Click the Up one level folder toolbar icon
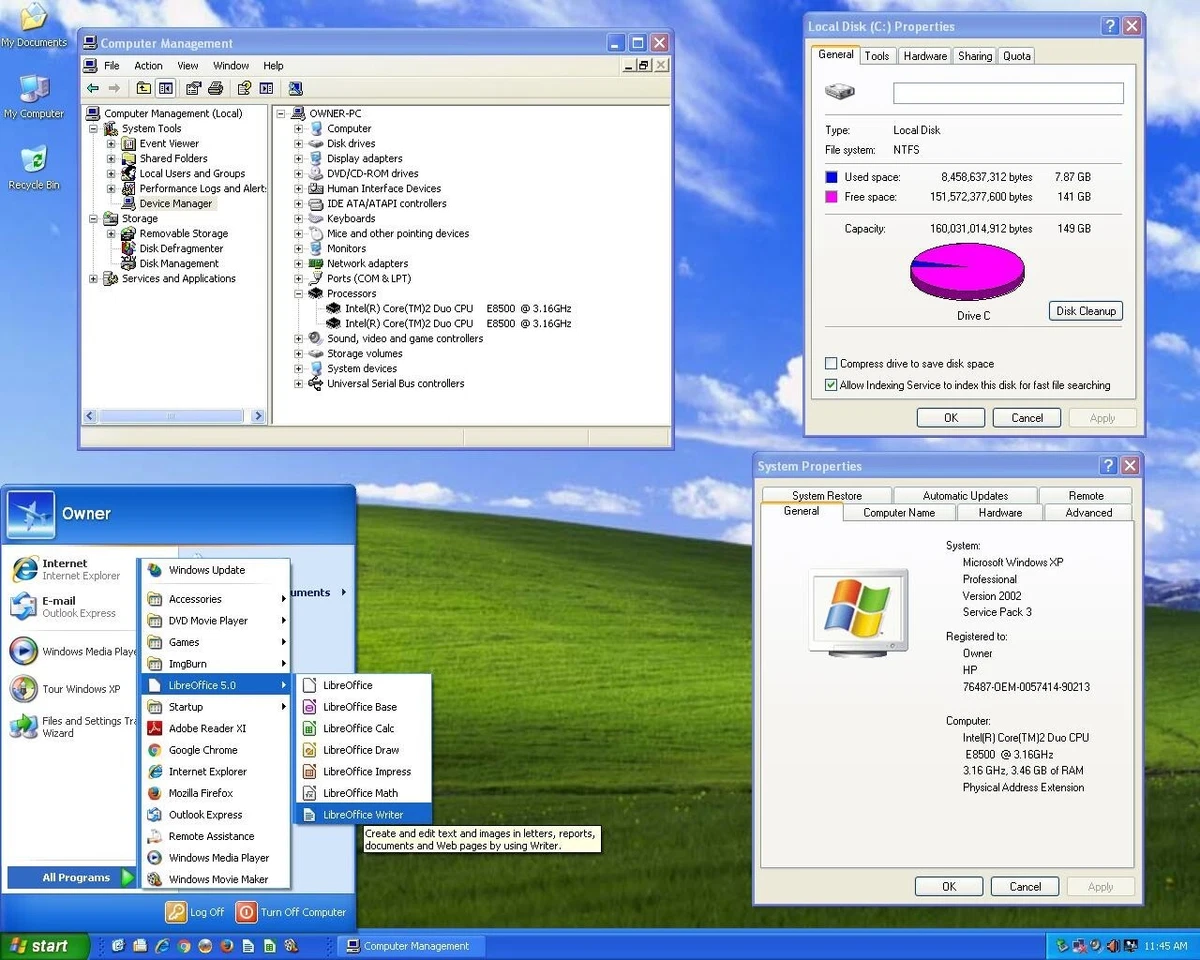This screenshot has width=1200, height=960. (x=144, y=88)
